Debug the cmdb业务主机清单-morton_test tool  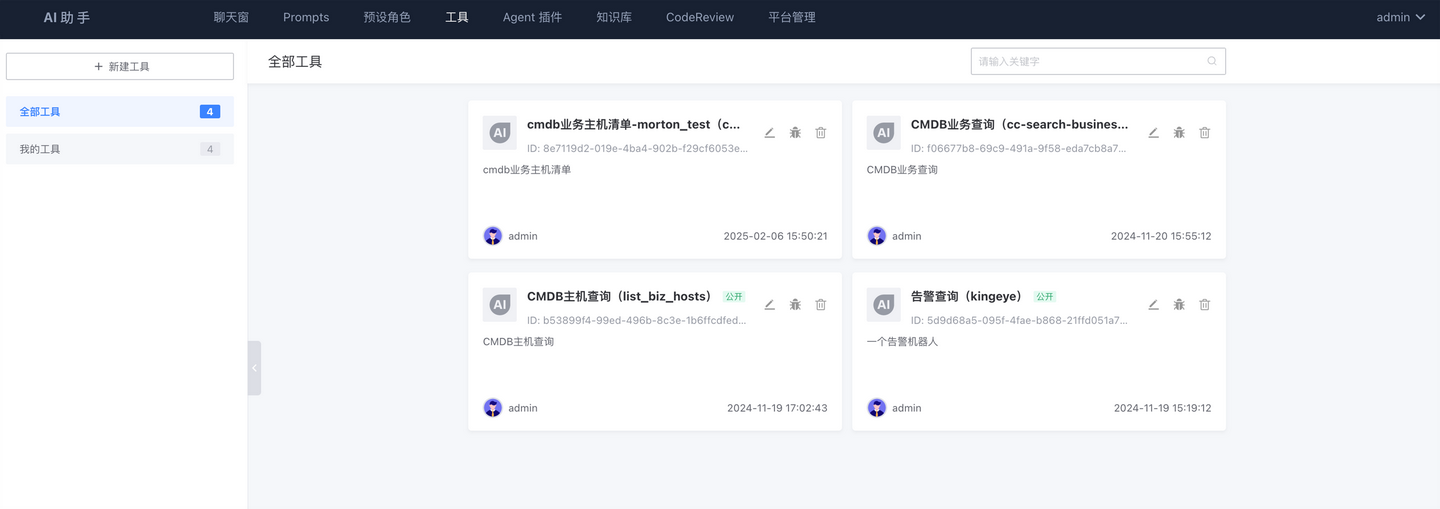(795, 133)
